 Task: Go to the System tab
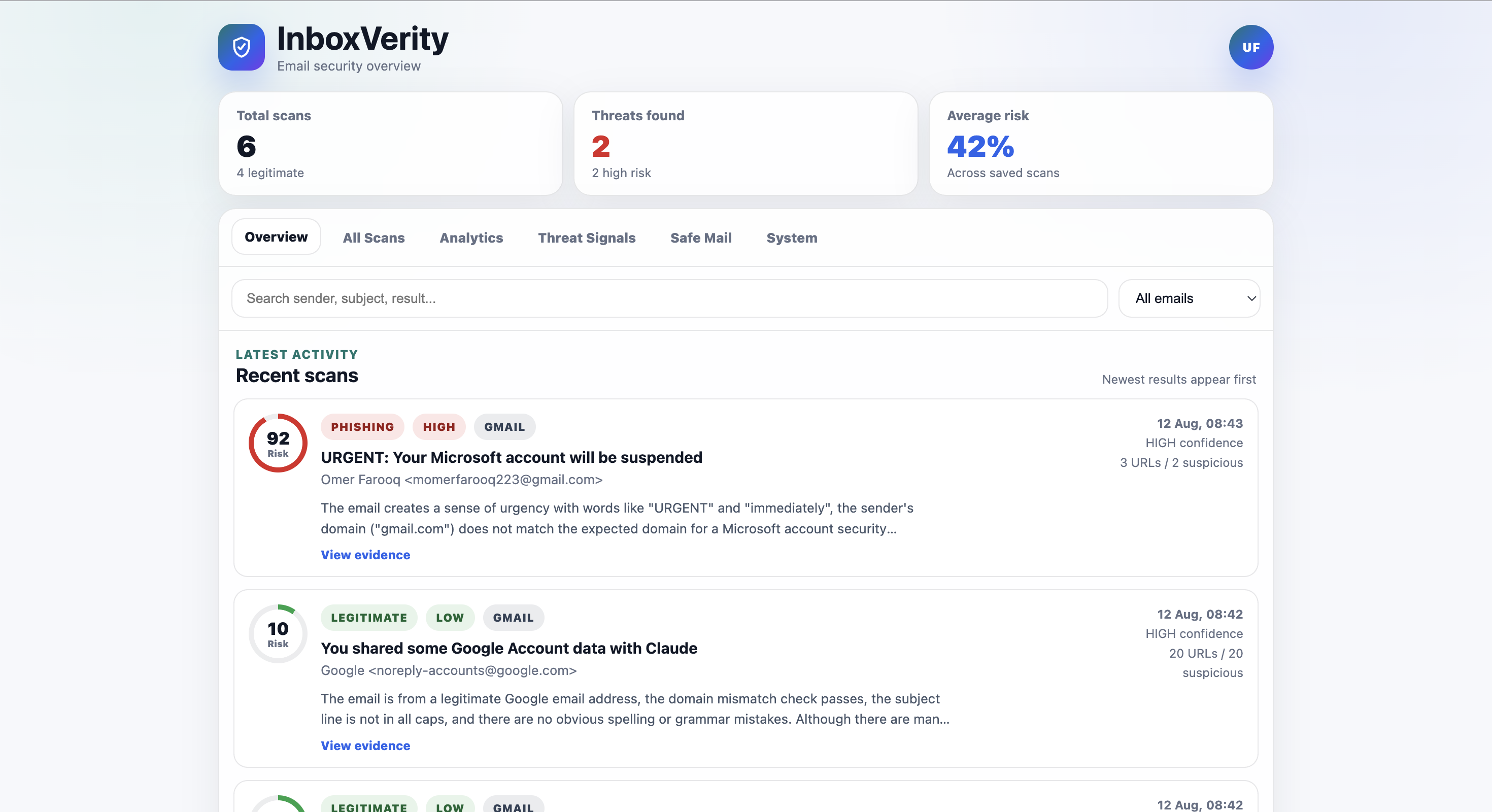tap(792, 238)
